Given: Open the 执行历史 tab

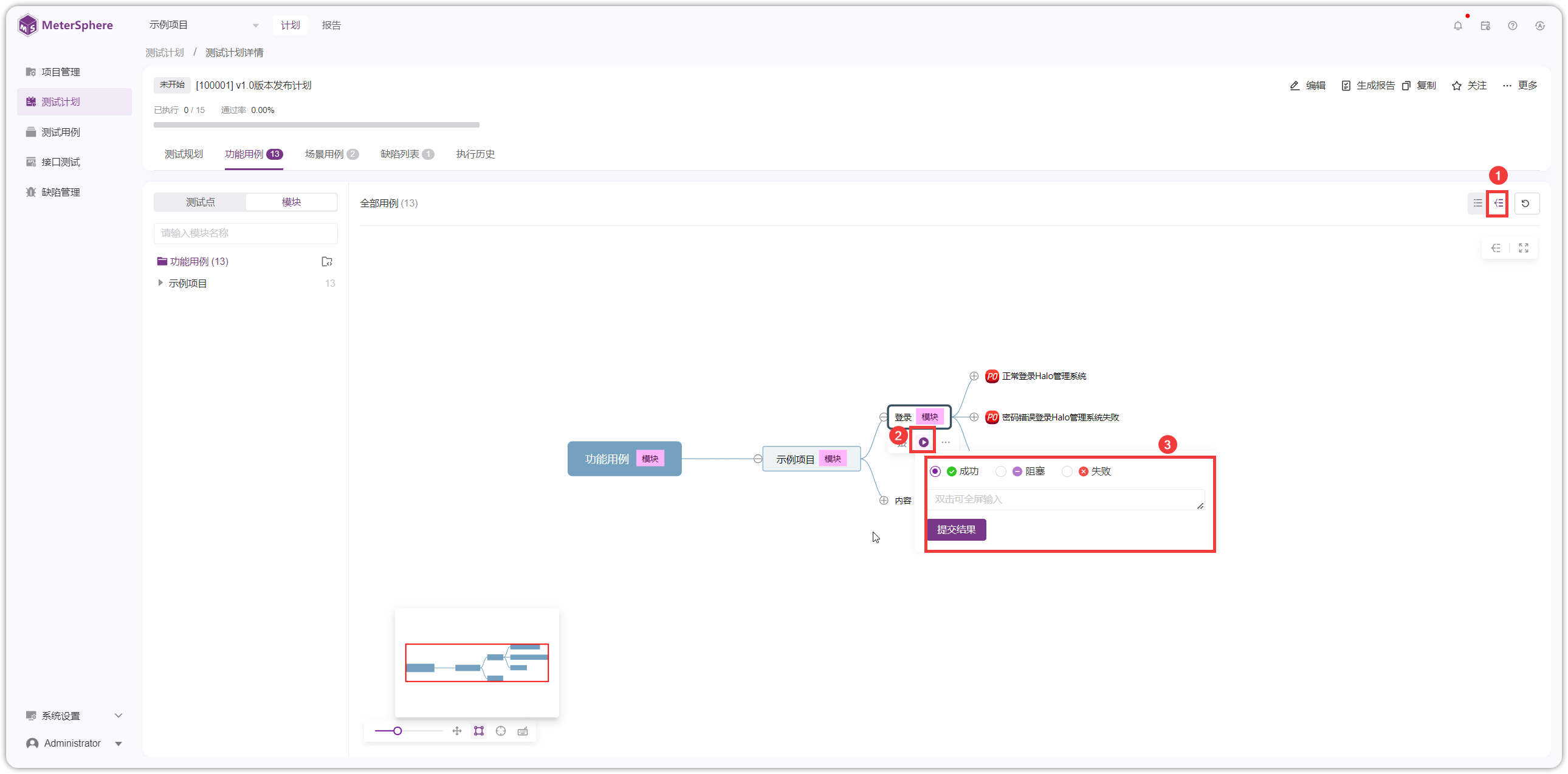Looking at the screenshot, I should tap(475, 154).
